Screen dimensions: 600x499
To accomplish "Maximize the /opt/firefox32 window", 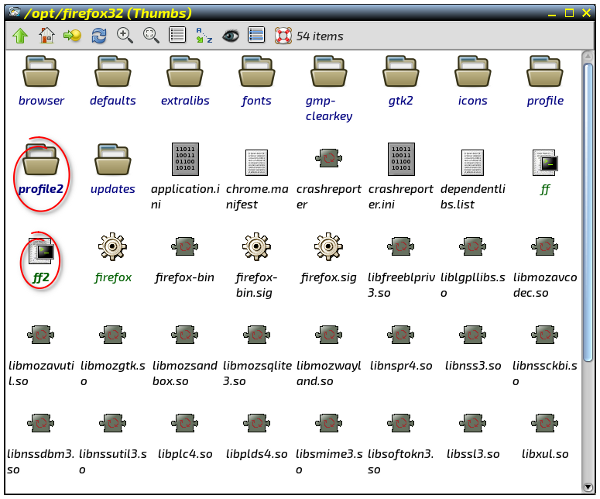I will (x=569, y=13).
